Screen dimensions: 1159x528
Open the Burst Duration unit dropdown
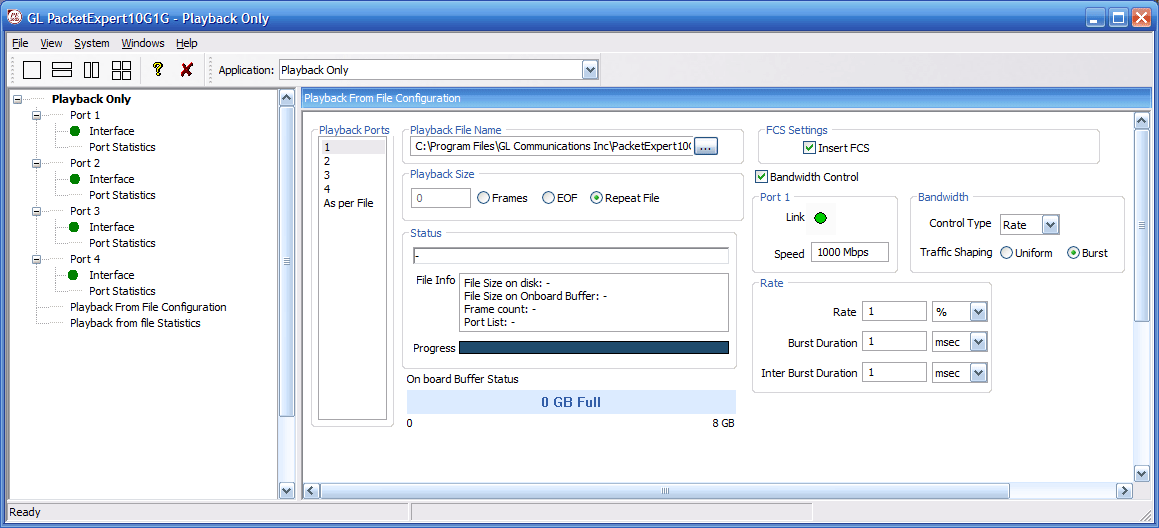[979, 342]
